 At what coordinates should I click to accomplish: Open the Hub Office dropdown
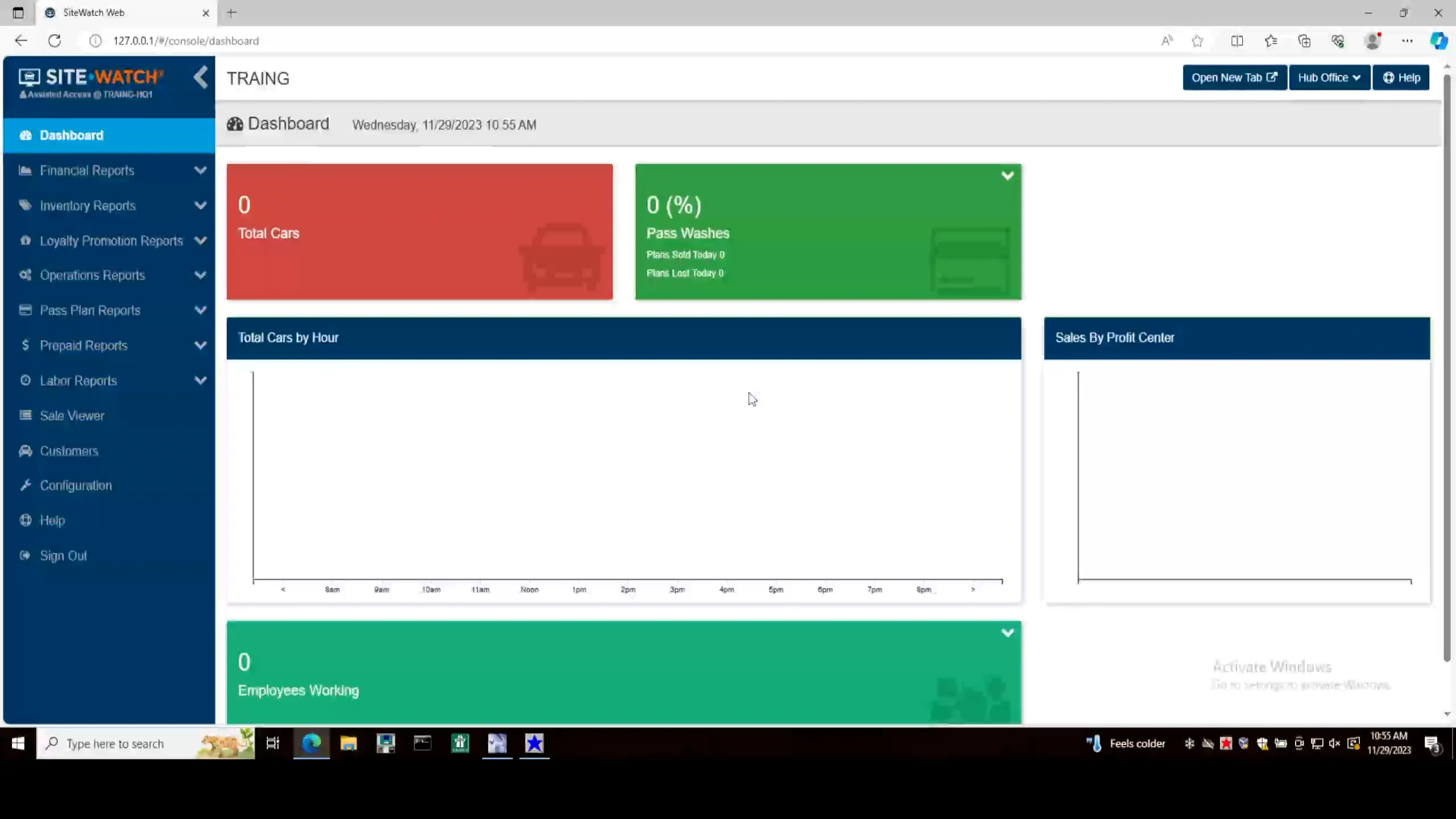pos(1329,77)
